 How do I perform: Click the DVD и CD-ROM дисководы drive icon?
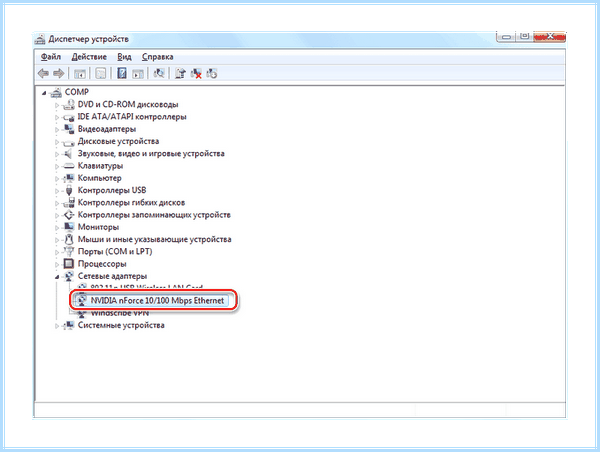click(69, 104)
